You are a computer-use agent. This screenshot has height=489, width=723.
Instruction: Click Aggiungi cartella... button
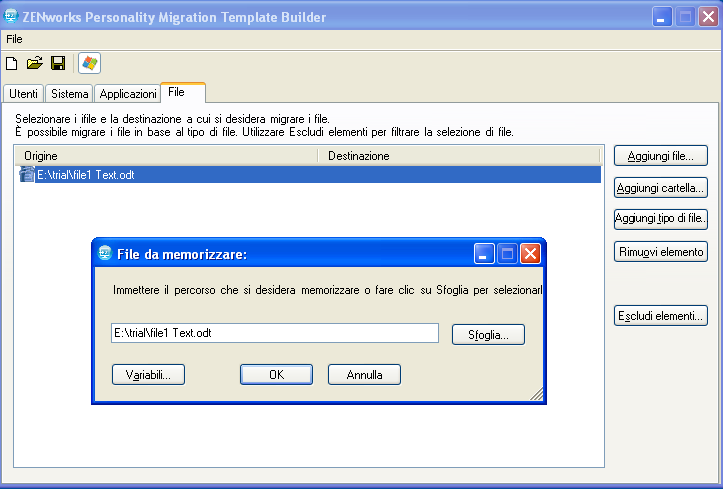point(661,188)
